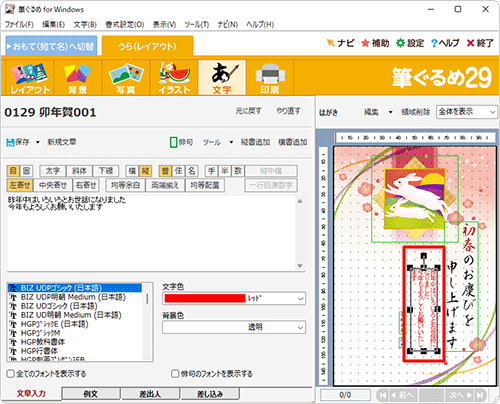Click 新規文章 new text
This screenshot has width=500, height=404.
(62, 142)
